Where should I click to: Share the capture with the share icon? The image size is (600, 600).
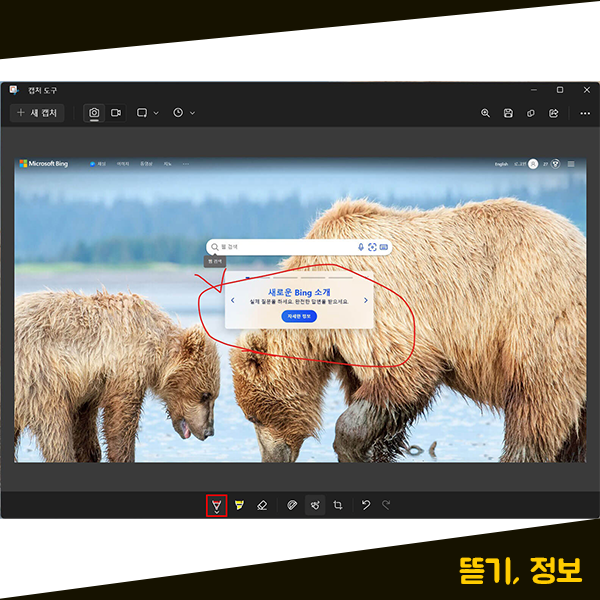(x=553, y=113)
